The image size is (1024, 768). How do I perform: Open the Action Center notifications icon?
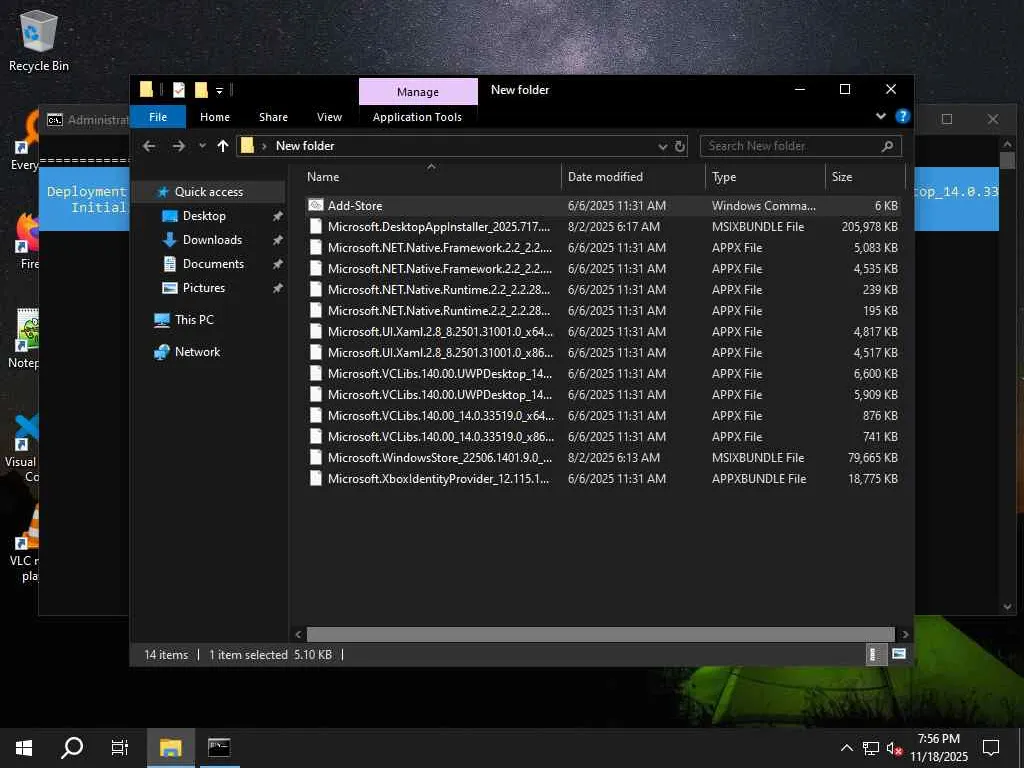click(991, 748)
